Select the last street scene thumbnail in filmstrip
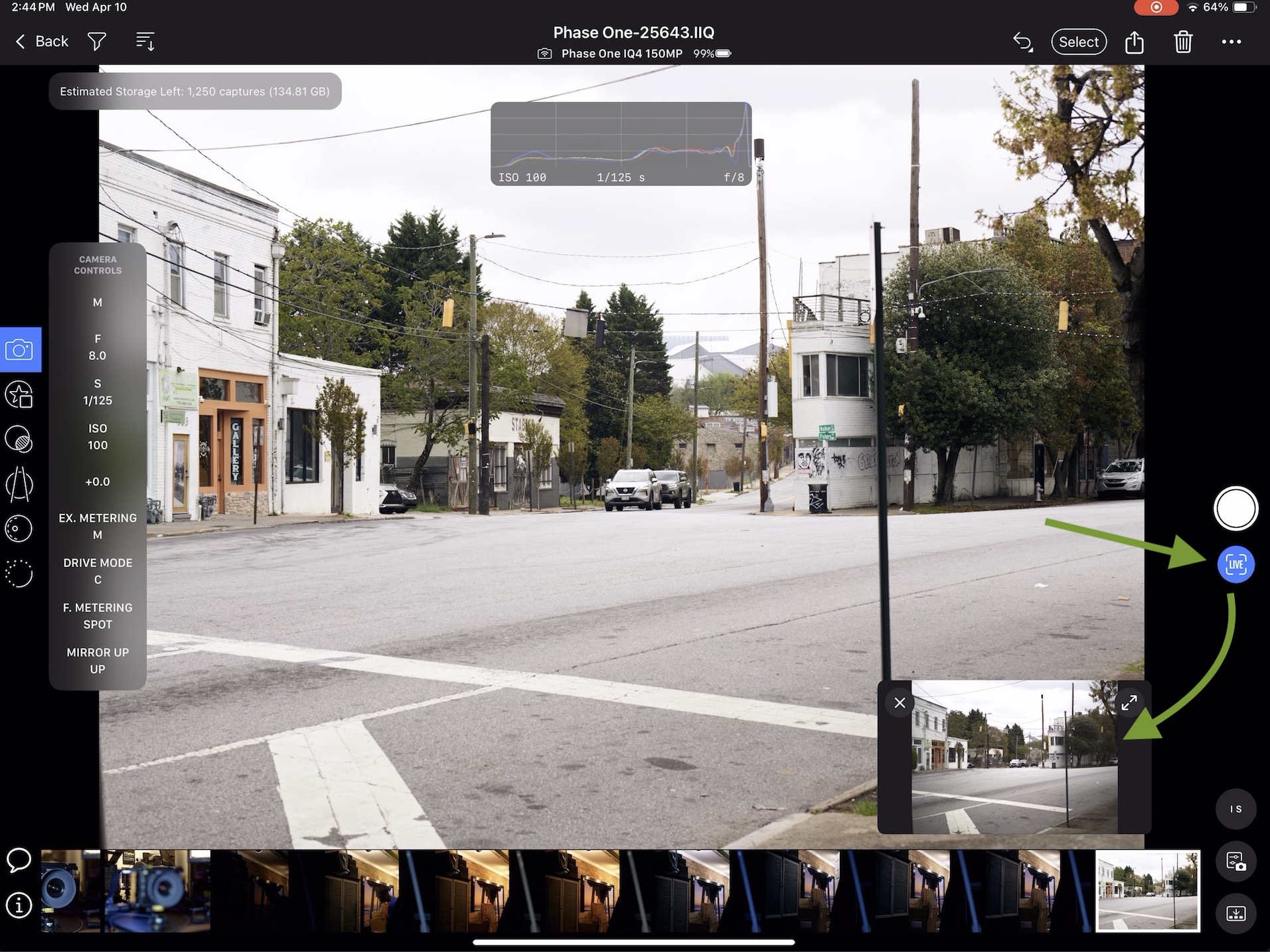Screen dimensions: 1270x952 [x=1147, y=890]
